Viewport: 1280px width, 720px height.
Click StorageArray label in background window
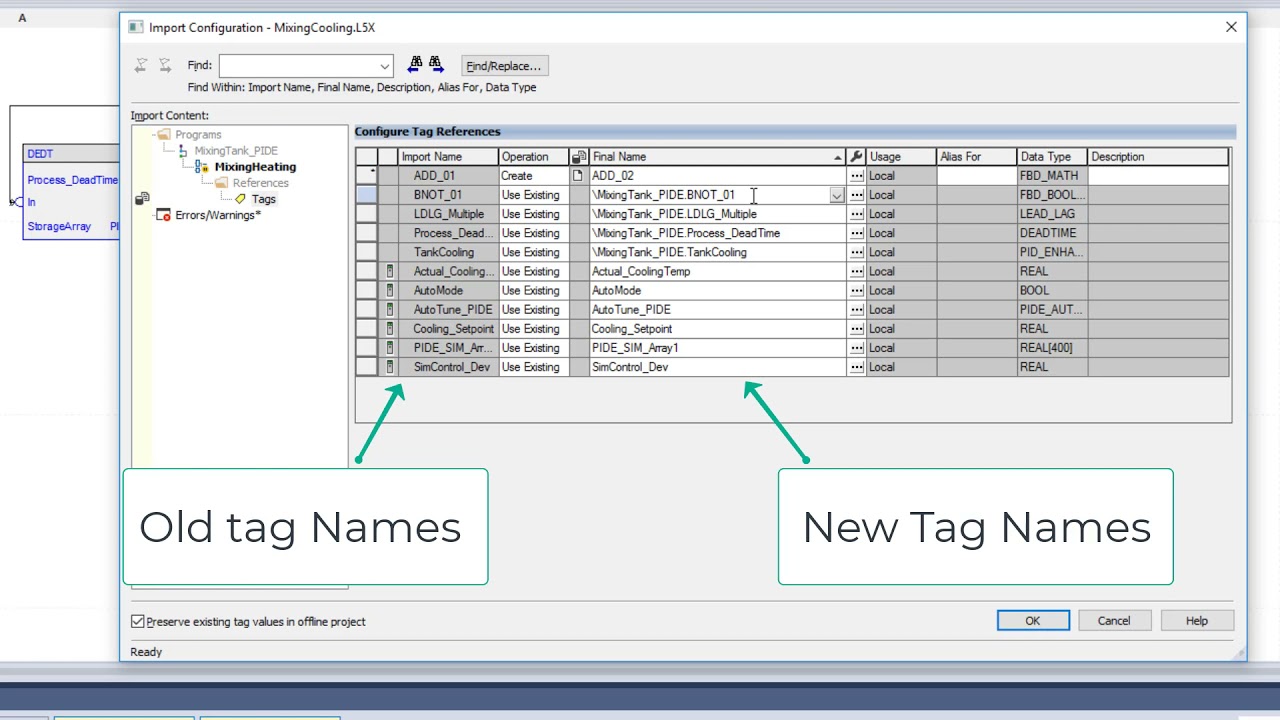[x=59, y=227]
